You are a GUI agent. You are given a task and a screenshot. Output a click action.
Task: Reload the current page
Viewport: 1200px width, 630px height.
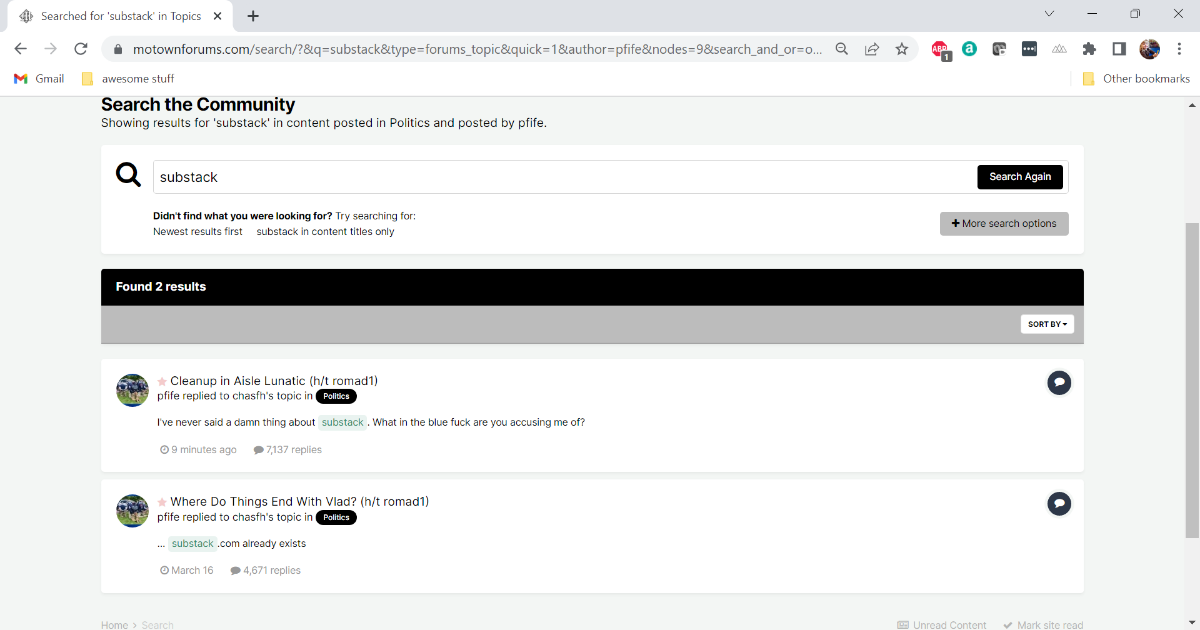click(x=82, y=48)
